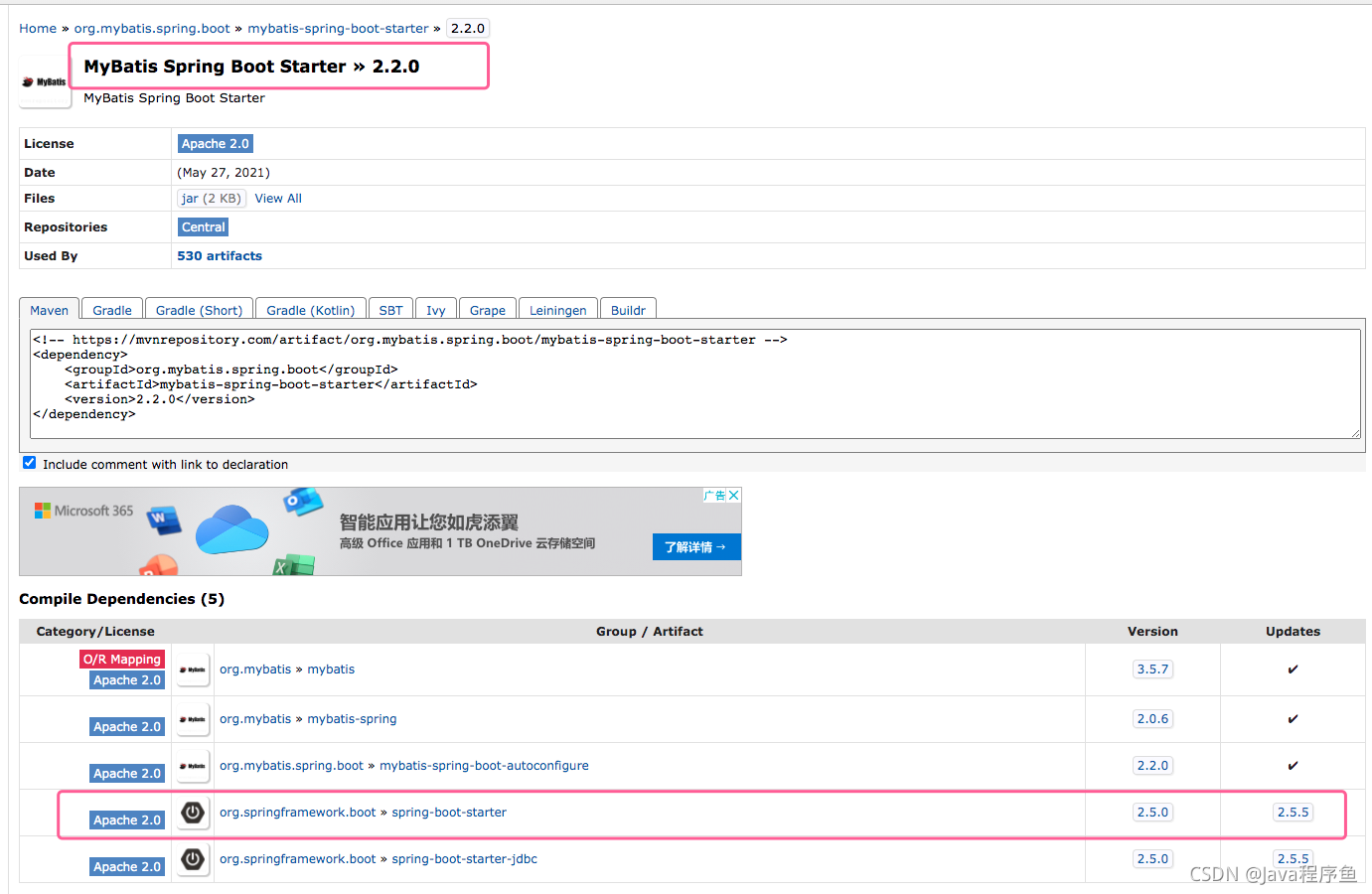1372x894 pixels.
Task: Click the Compile Dependencies (5) heading
Action: (x=121, y=599)
